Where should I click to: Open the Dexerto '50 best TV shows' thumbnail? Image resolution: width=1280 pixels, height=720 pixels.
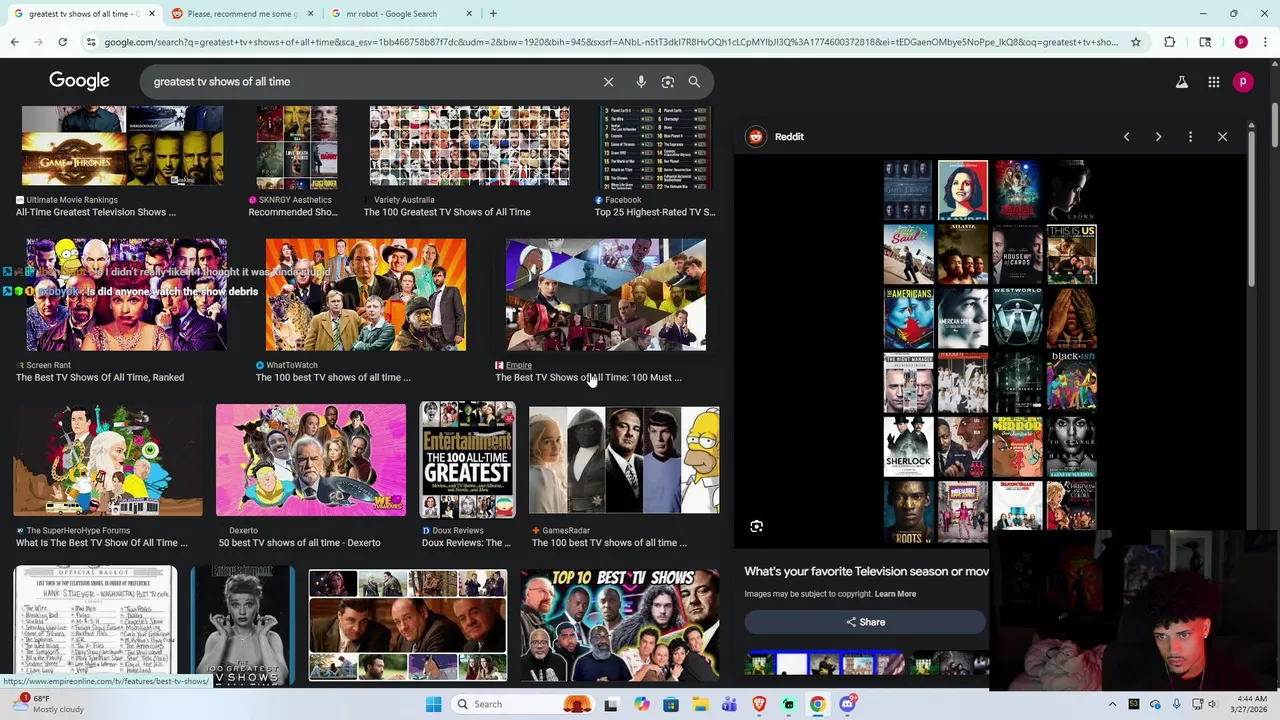[311, 460]
